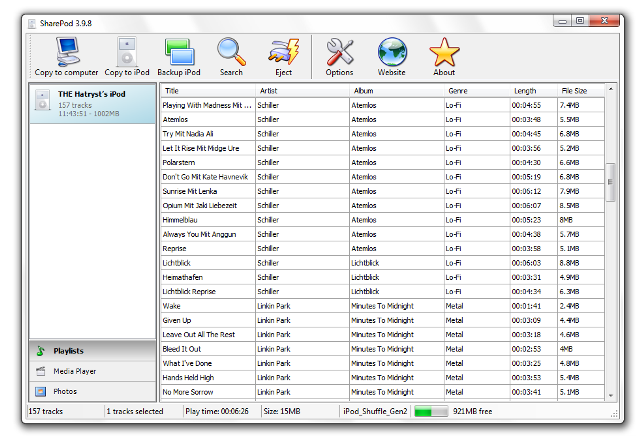This screenshot has height=442, width=640.
Task: Select the track 'Lichtblick Reprise'
Action: (x=383, y=291)
